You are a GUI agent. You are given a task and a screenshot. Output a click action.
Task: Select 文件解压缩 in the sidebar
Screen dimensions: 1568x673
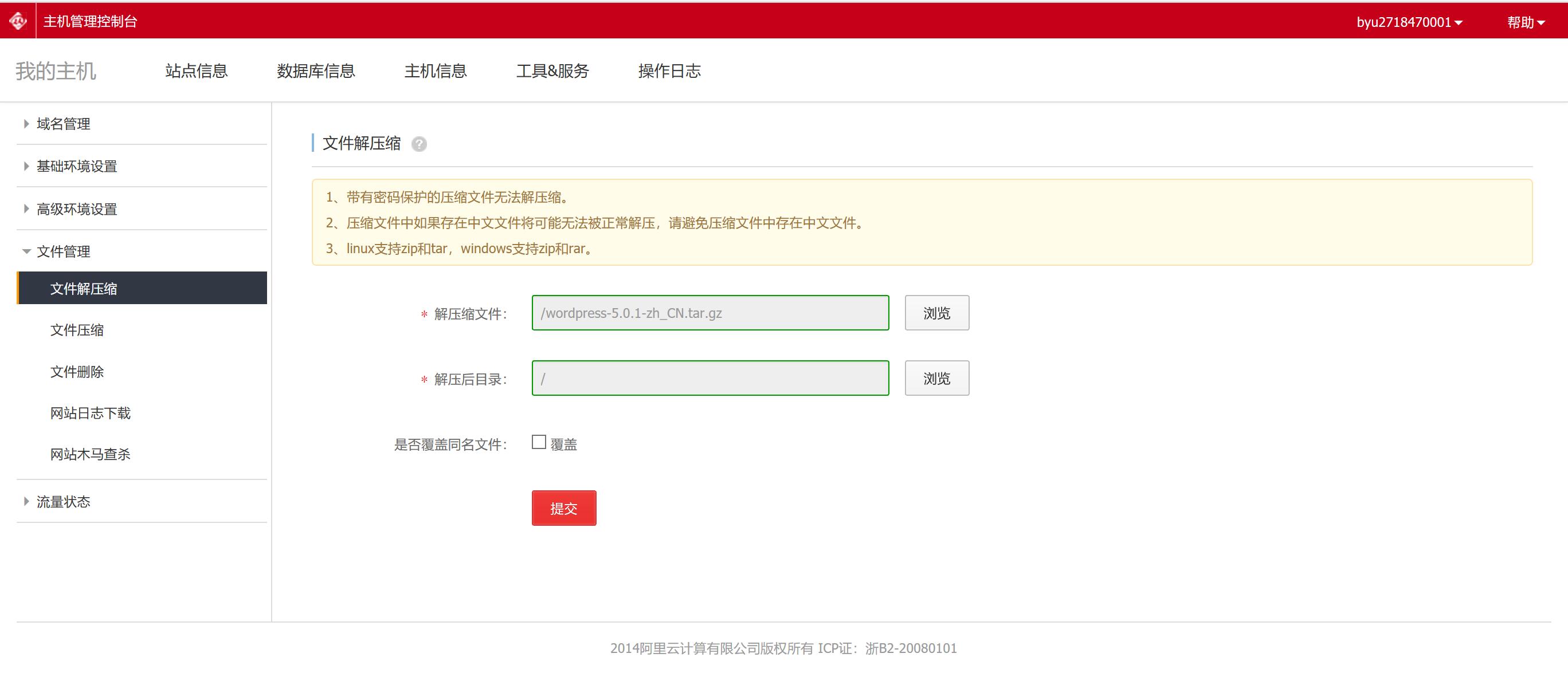pyautogui.click(x=142, y=289)
